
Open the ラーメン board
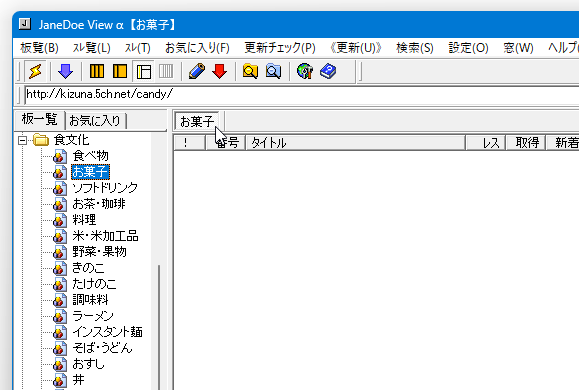pyautogui.click(x=93, y=316)
